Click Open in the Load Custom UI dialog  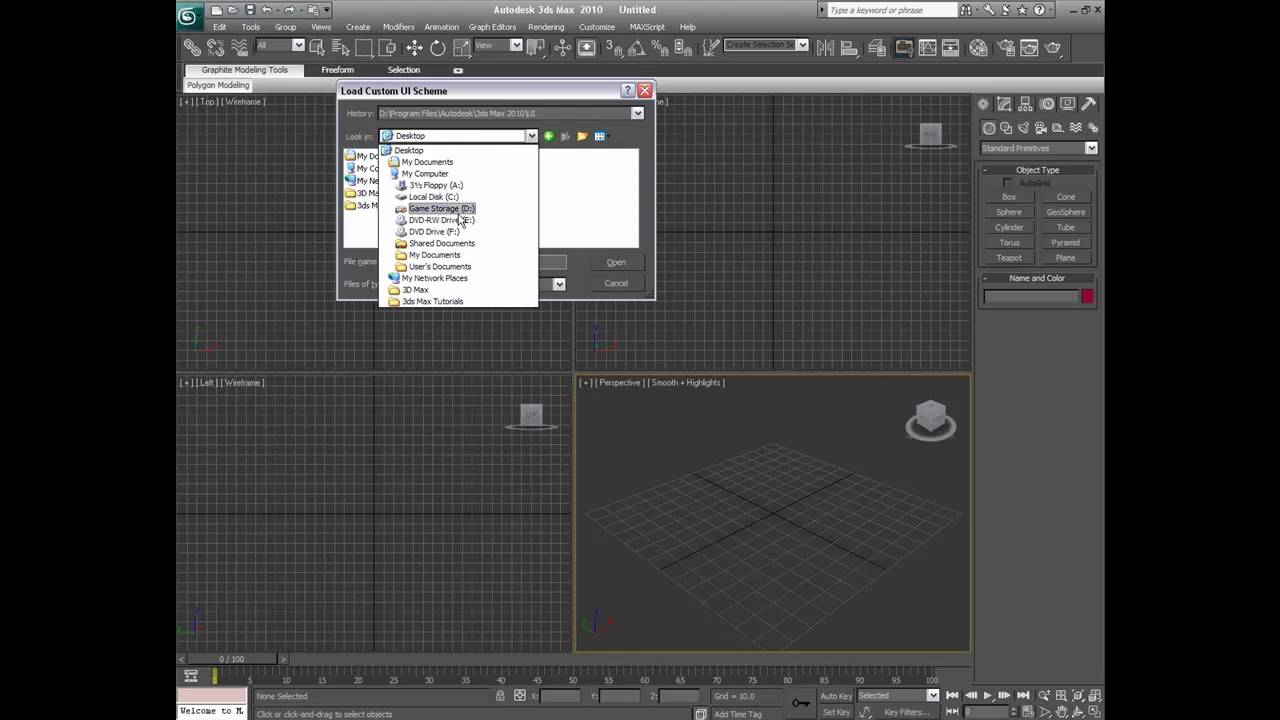pos(616,262)
